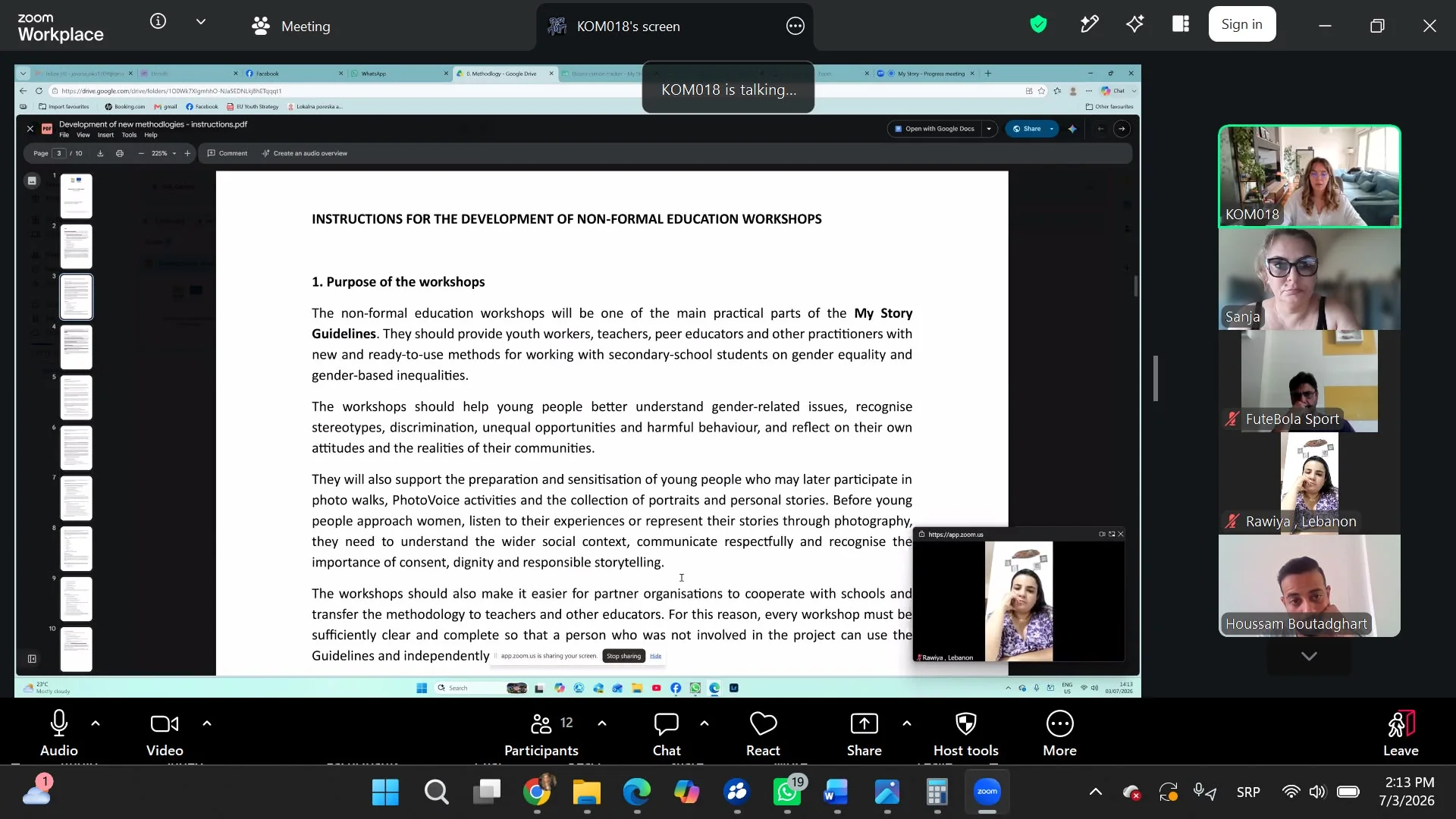
Task: Open the More menu
Action: point(1059,733)
